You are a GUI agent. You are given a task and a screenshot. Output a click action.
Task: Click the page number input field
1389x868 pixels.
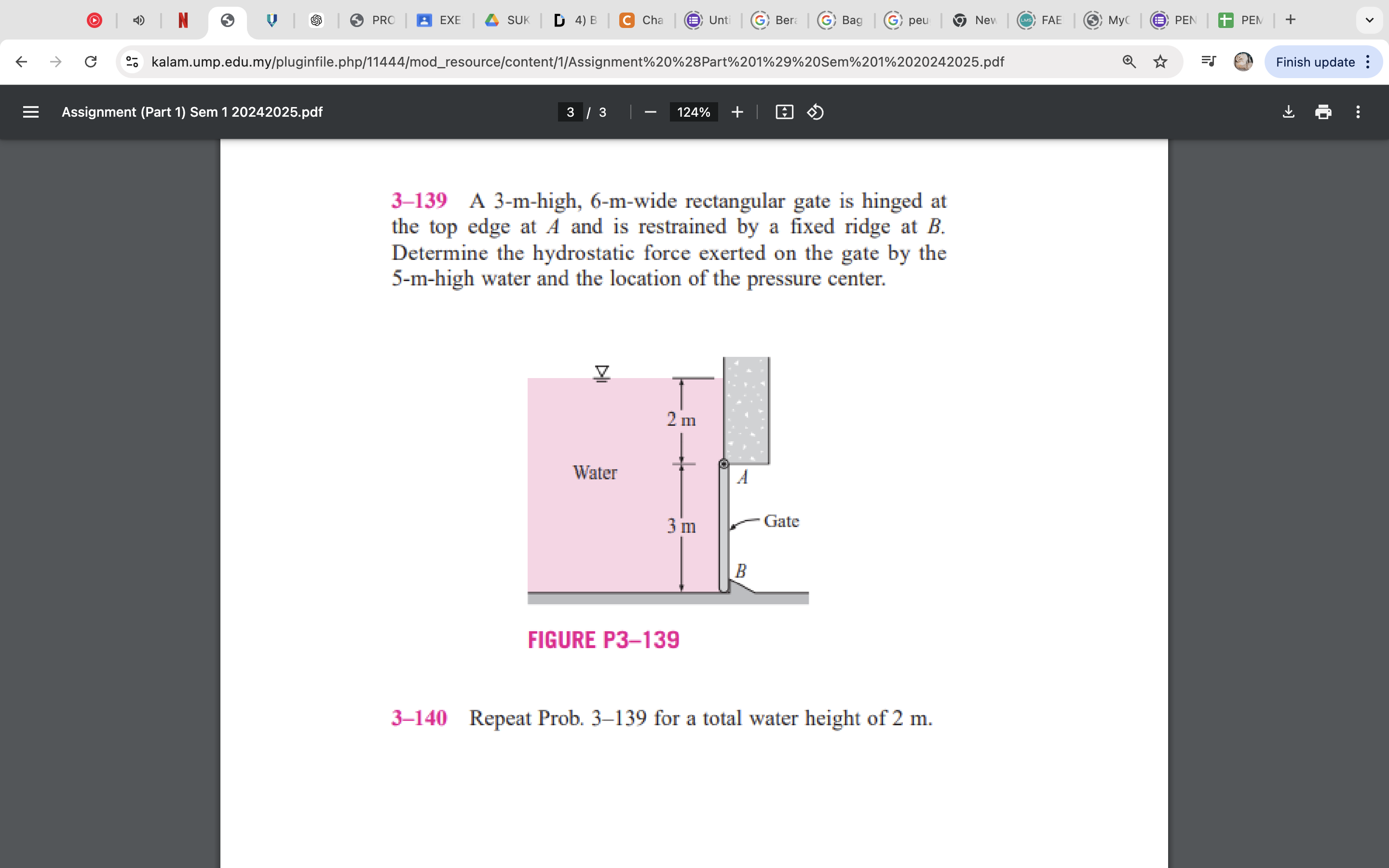pos(570,112)
